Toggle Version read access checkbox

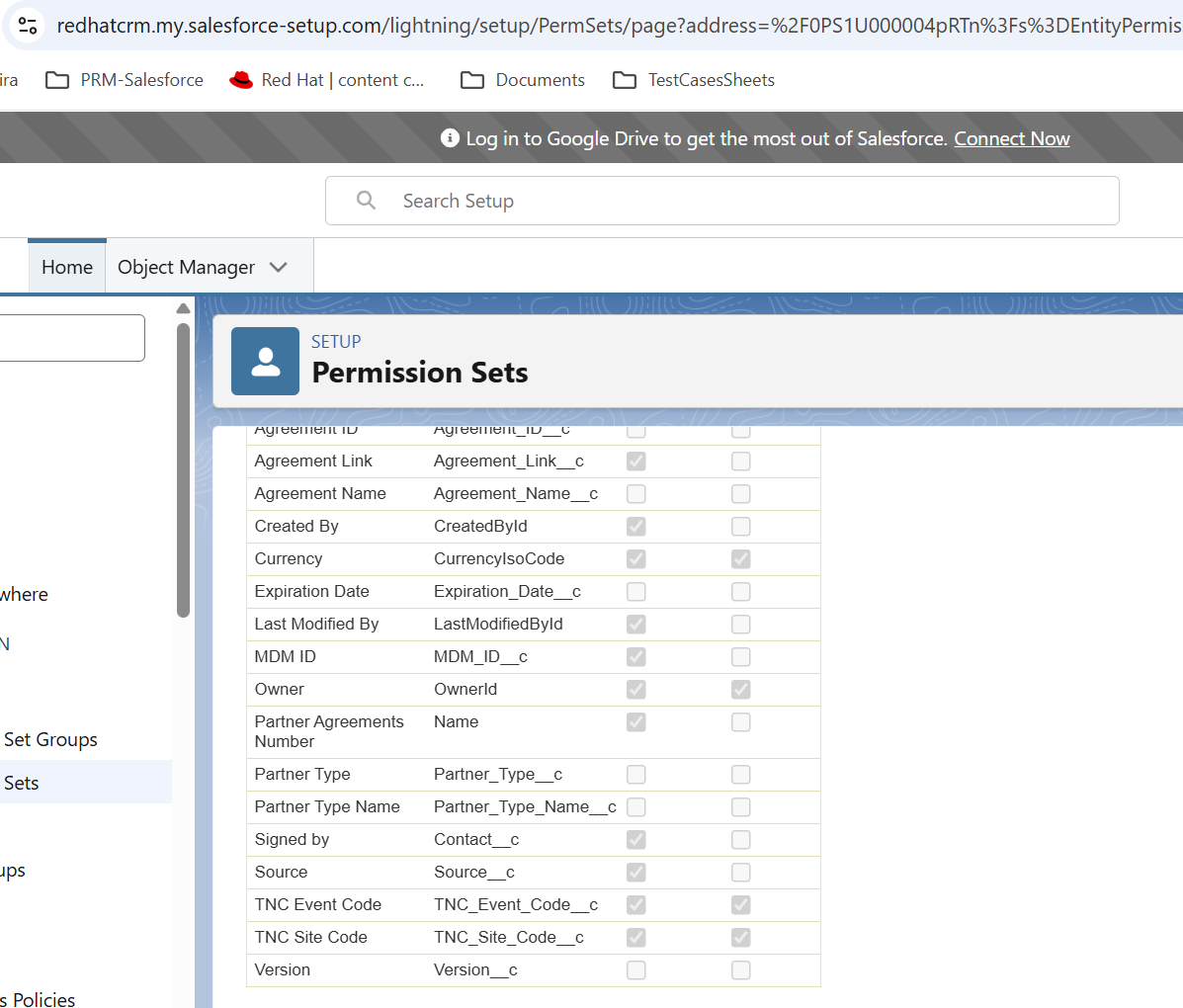[x=636, y=969]
